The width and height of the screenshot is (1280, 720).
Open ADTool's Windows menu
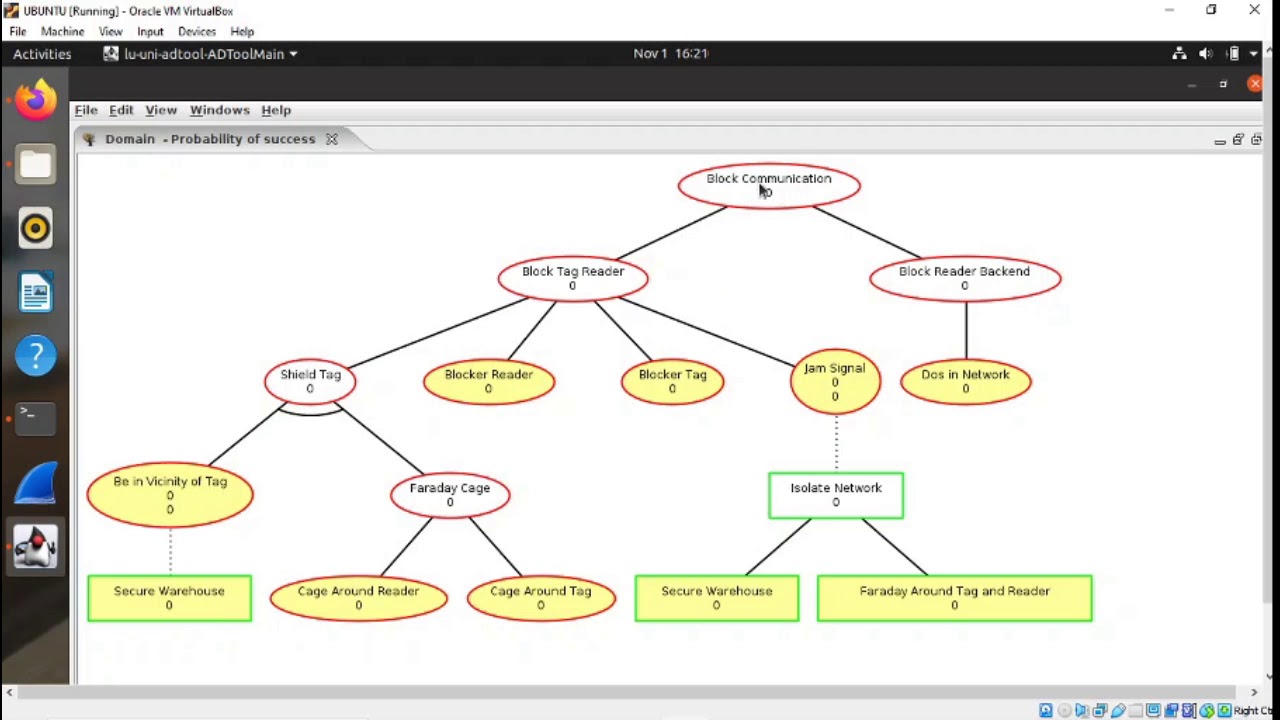click(x=219, y=110)
